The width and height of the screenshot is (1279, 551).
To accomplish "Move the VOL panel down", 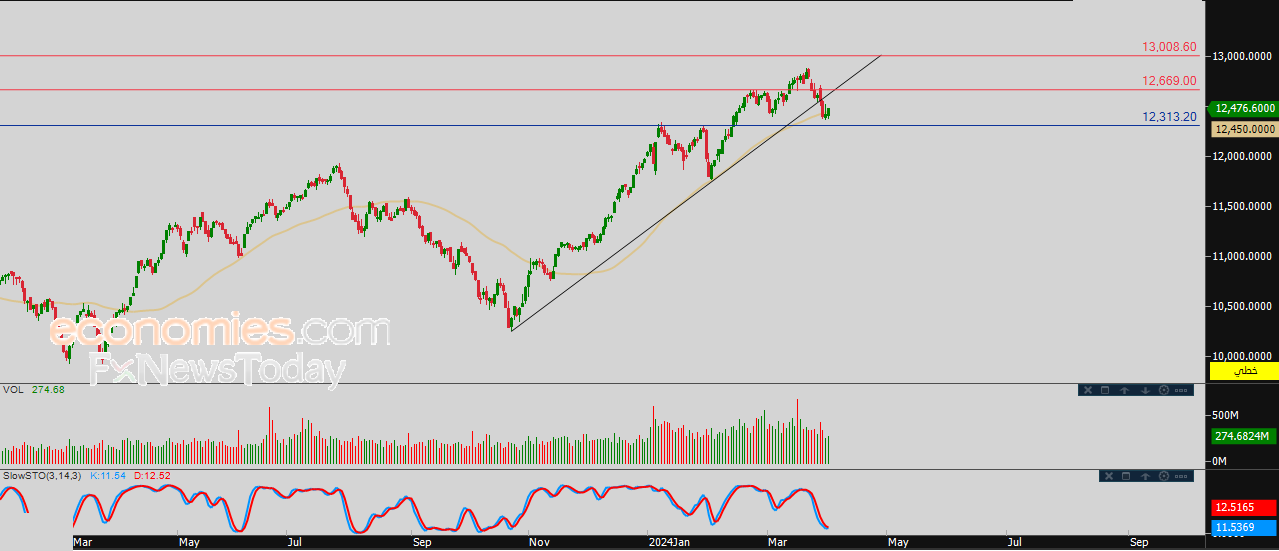I will pos(1145,390).
